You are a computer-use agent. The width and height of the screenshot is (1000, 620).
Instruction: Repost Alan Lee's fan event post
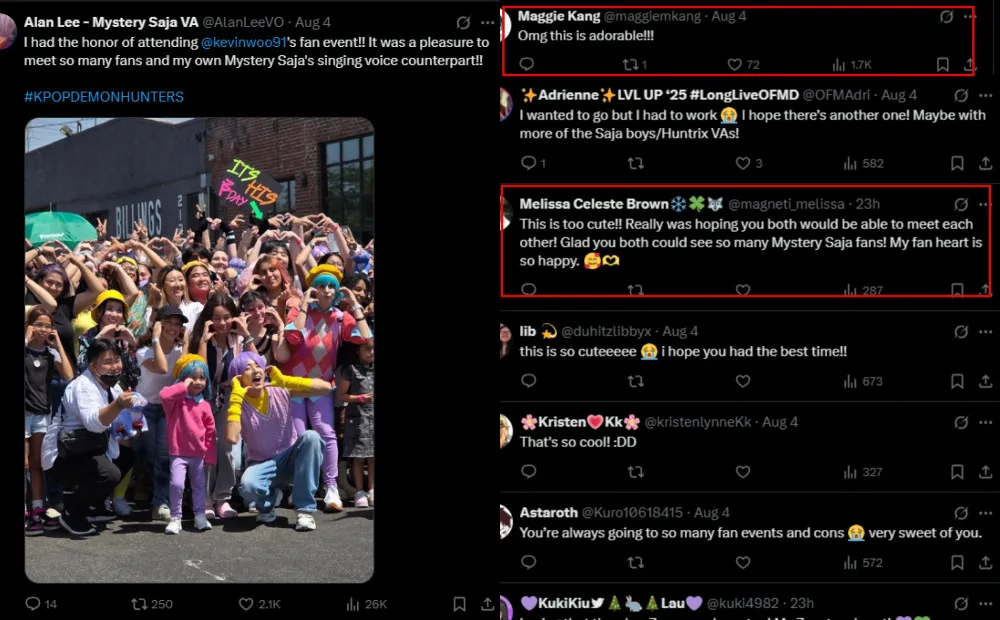click(x=139, y=604)
